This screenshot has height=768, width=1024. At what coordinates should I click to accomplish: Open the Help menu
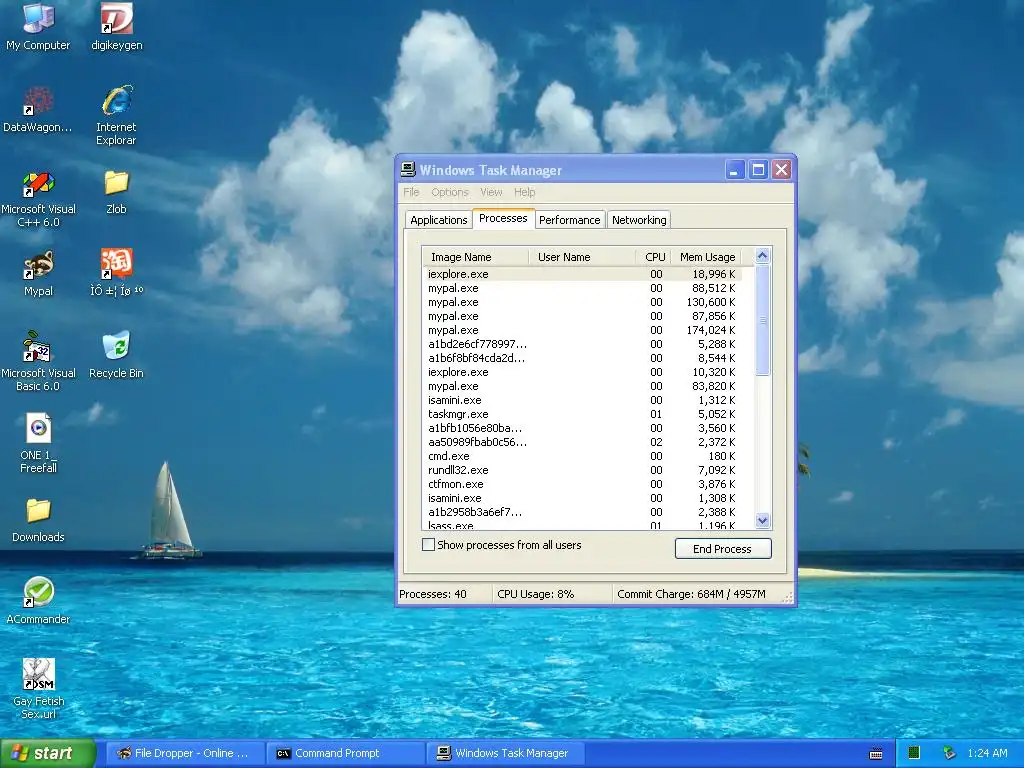coord(524,192)
